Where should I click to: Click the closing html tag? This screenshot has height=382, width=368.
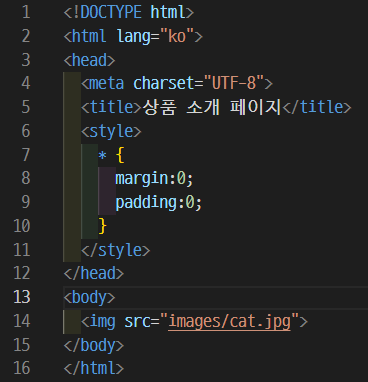[94, 368]
